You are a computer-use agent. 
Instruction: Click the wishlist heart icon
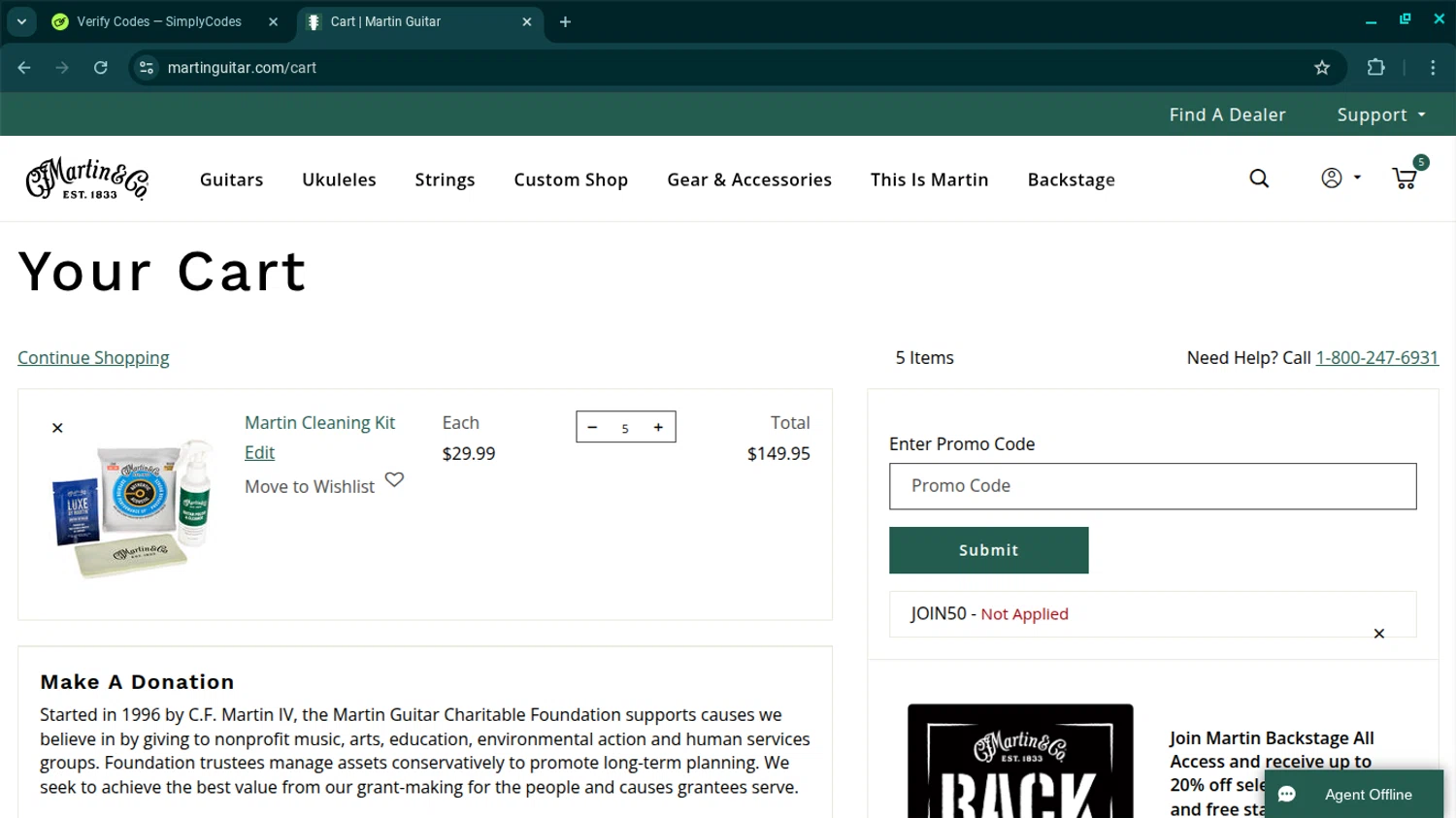coord(394,479)
